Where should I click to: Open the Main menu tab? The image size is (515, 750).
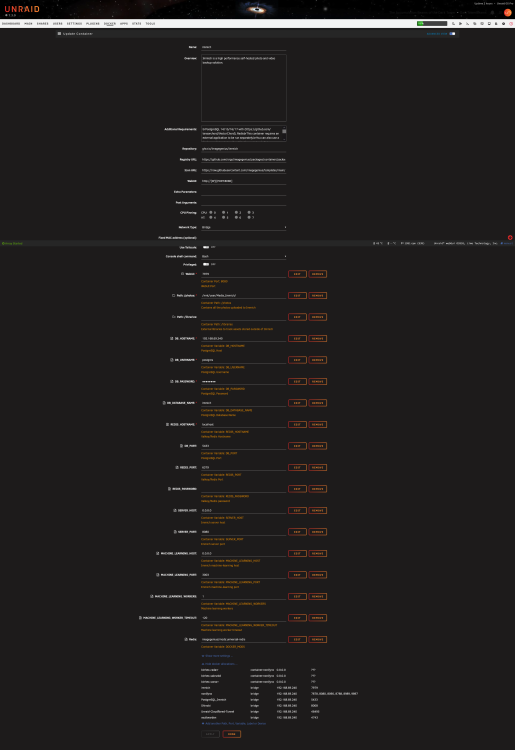(28, 23)
